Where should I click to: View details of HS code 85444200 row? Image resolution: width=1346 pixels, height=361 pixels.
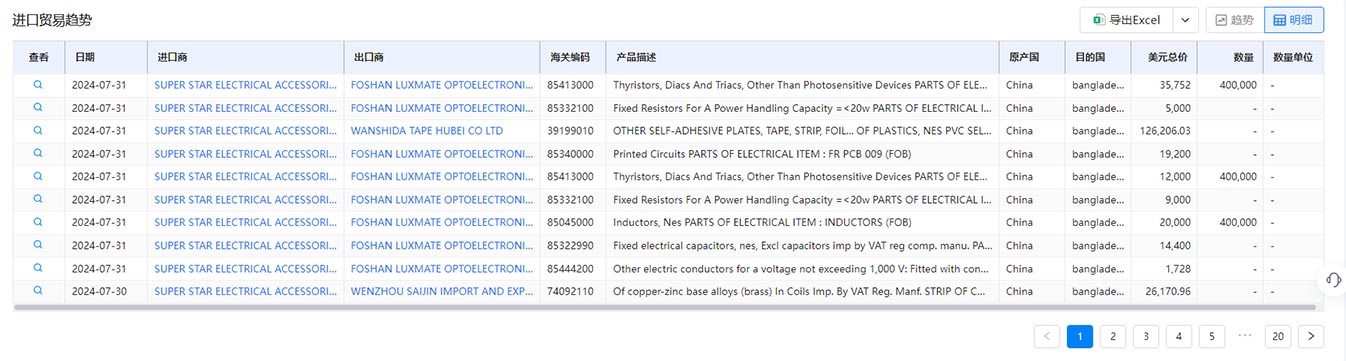[x=38, y=269]
